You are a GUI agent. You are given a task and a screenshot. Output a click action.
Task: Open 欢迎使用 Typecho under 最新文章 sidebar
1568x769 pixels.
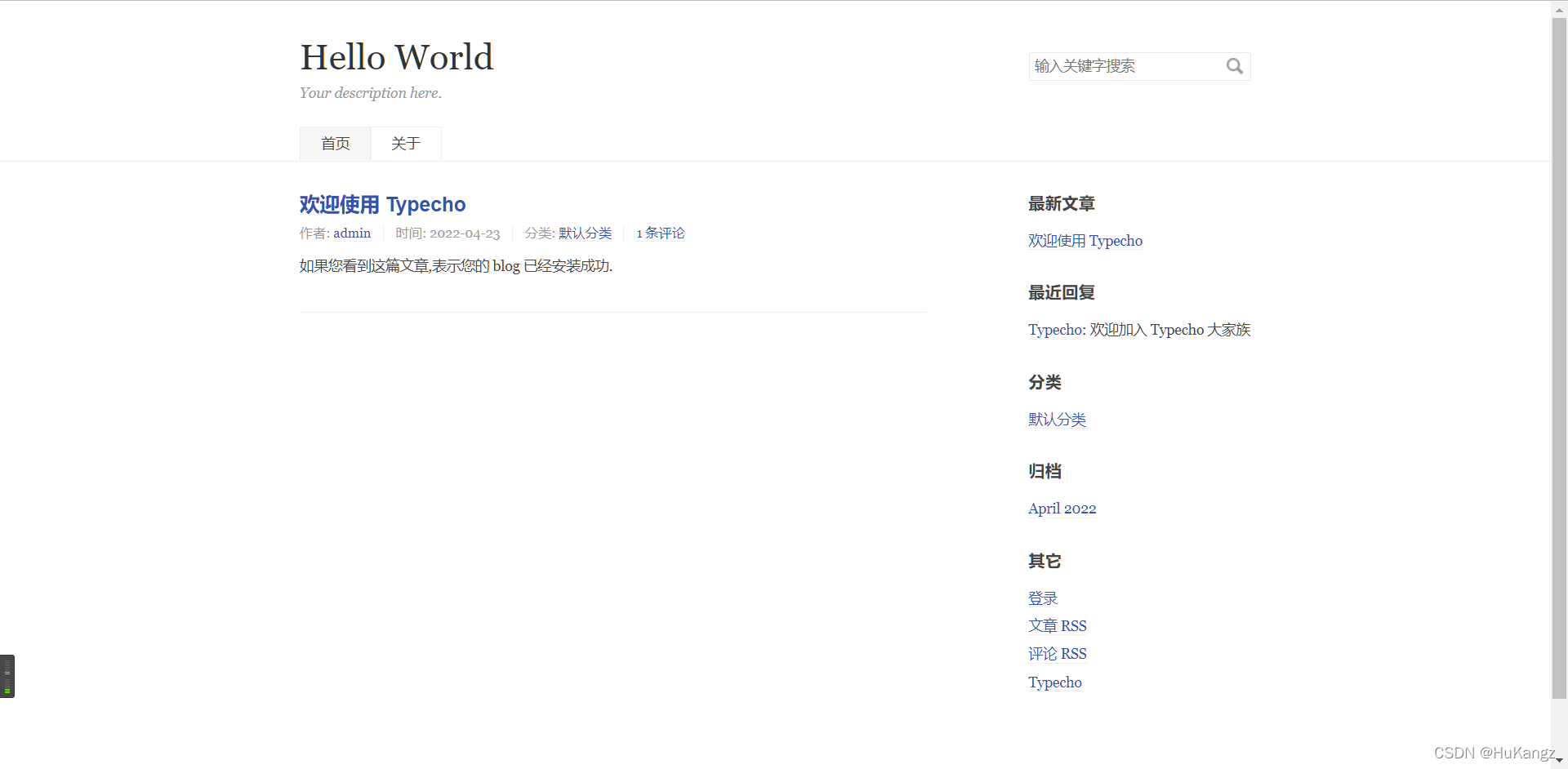(x=1085, y=241)
